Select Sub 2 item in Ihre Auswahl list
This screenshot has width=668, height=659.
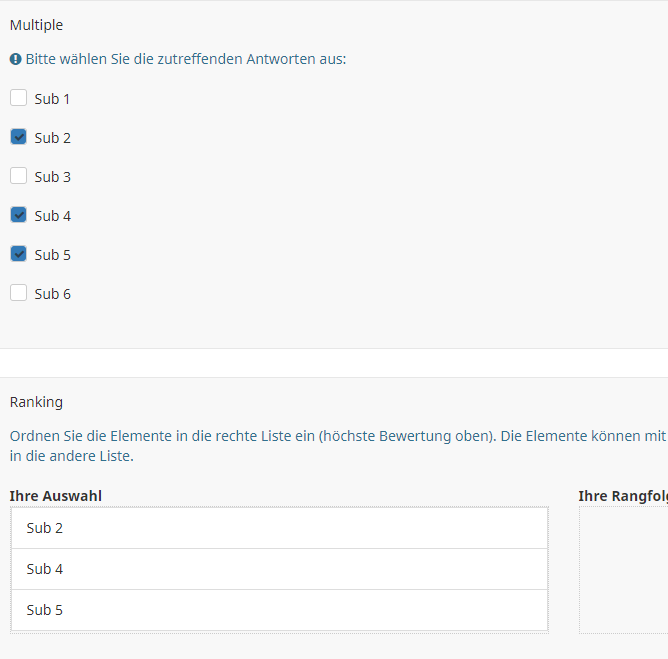279,528
